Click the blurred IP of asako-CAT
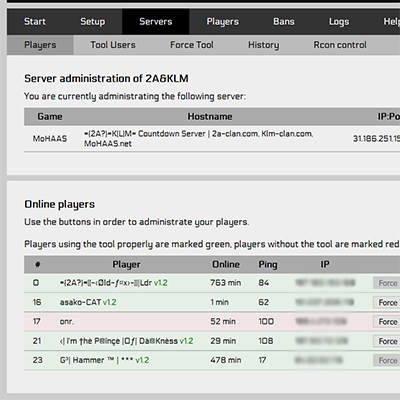400x400 pixels. click(324, 302)
